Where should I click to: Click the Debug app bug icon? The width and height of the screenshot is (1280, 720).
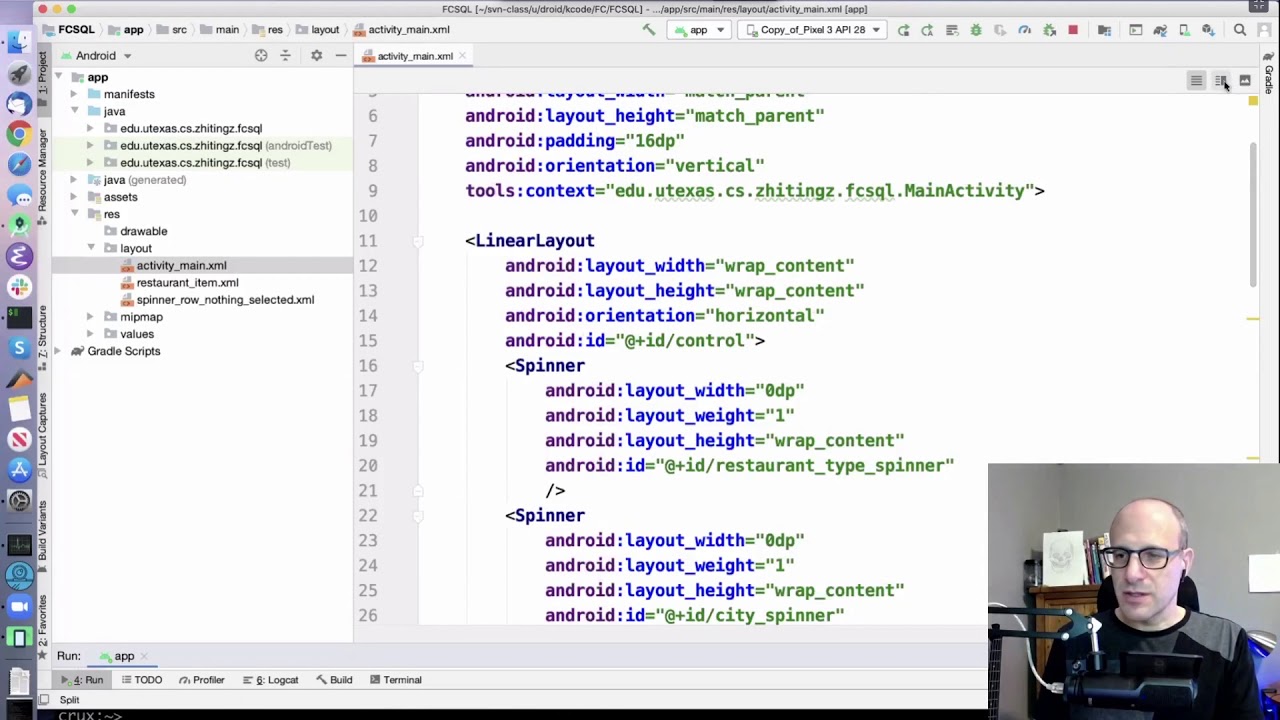click(x=976, y=30)
